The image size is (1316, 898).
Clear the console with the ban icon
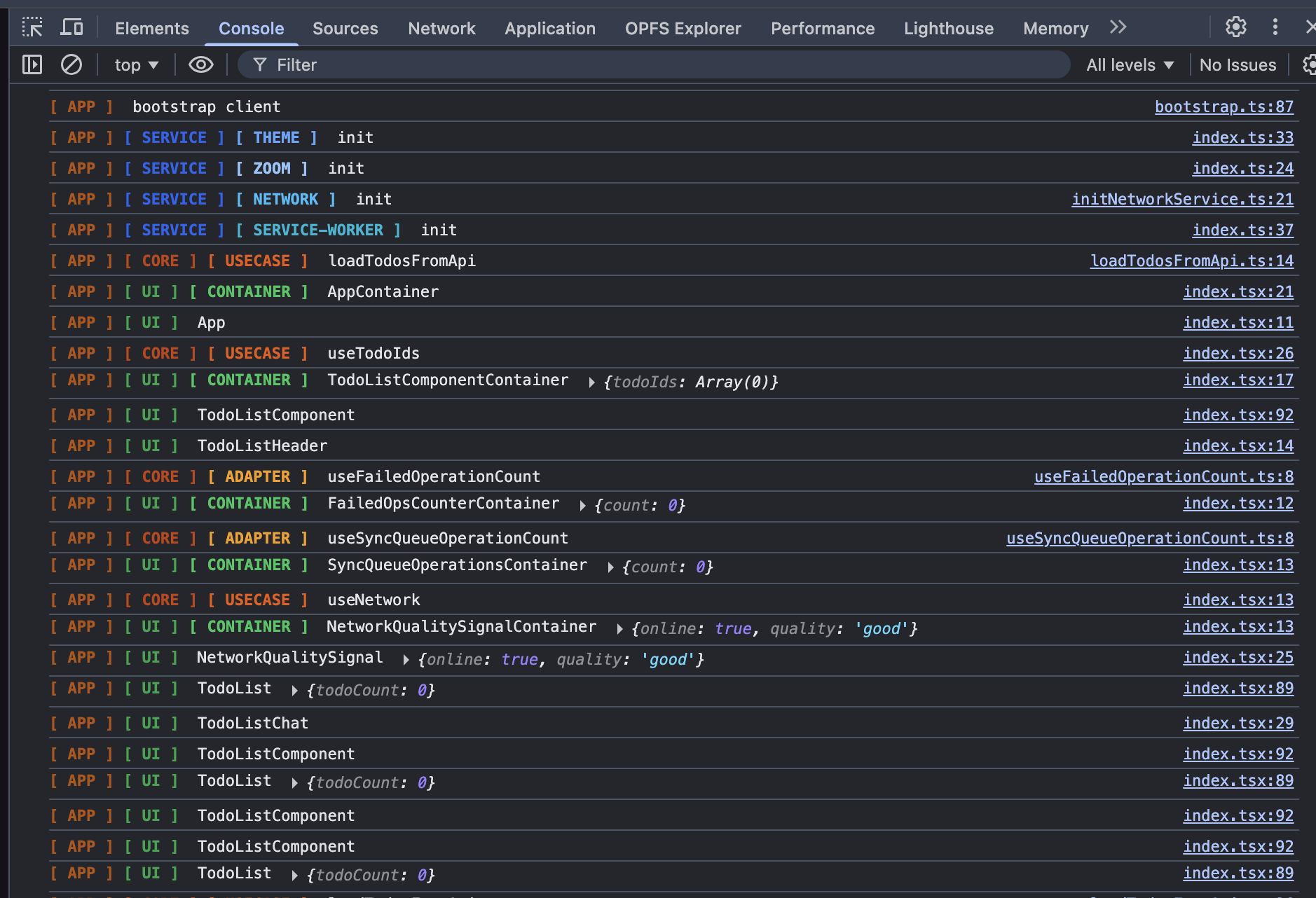coord(71,64)
